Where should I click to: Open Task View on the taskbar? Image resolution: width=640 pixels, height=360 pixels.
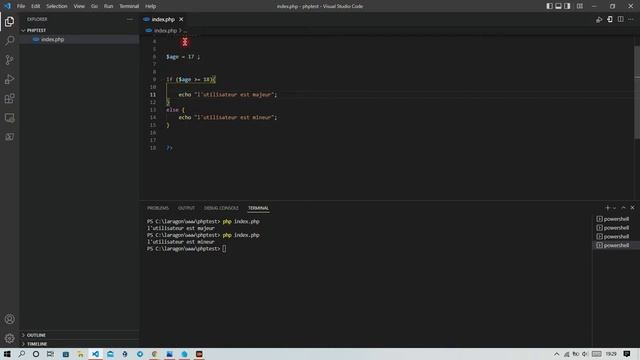(x=50, y=354)
